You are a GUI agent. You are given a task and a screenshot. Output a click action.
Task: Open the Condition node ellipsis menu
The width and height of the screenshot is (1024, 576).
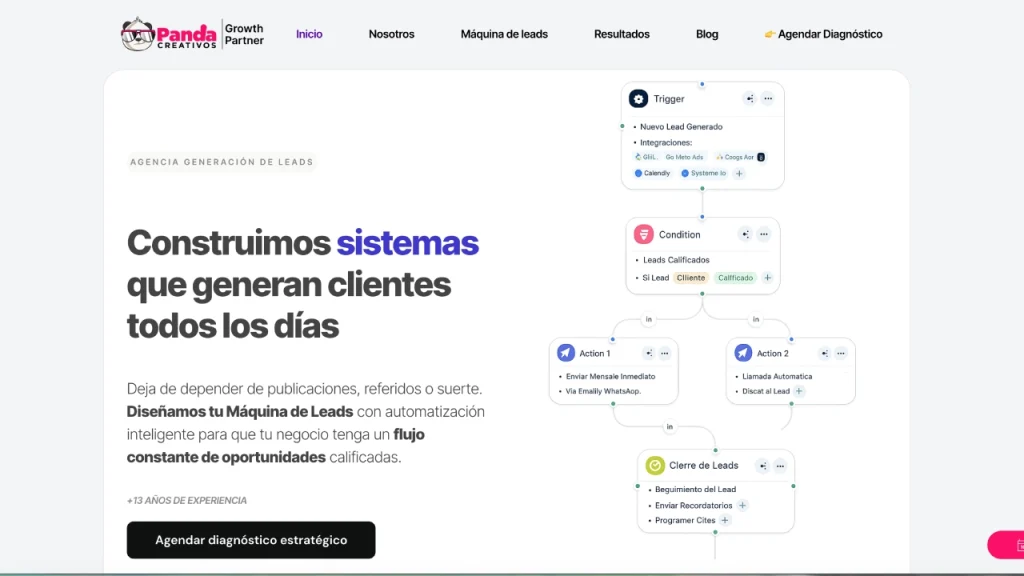coord(764,234)
